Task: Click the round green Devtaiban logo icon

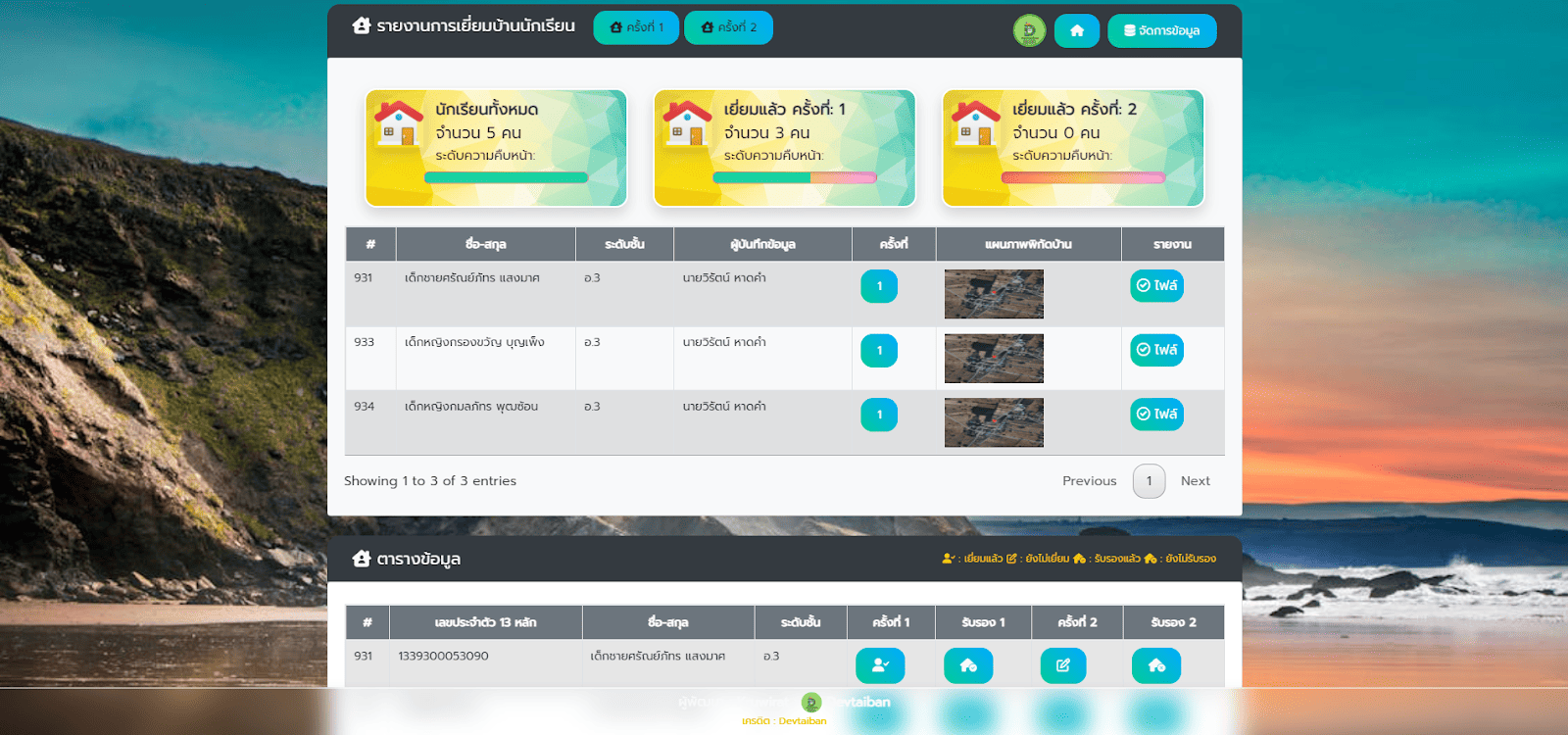Action: 1030,30
